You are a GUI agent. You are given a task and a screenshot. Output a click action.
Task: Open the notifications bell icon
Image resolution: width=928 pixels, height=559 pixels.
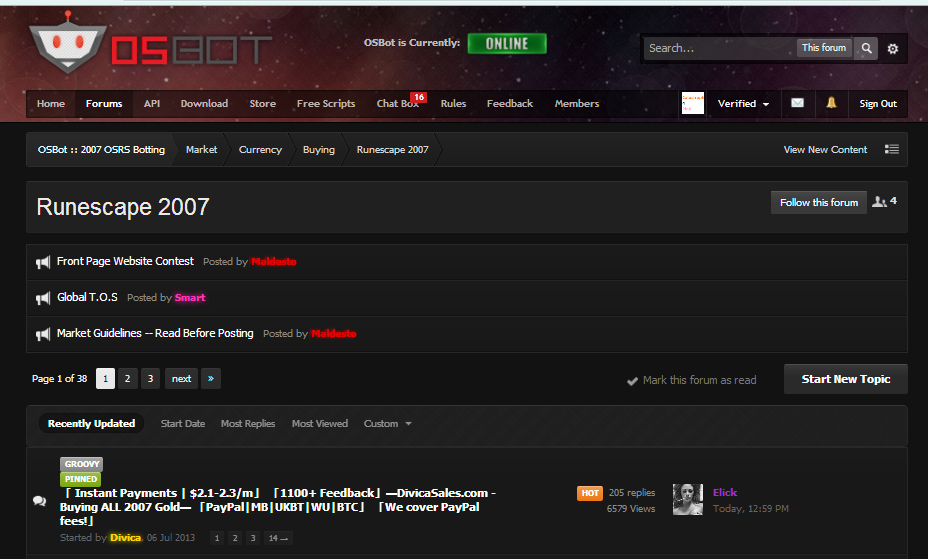coord(832,103)
